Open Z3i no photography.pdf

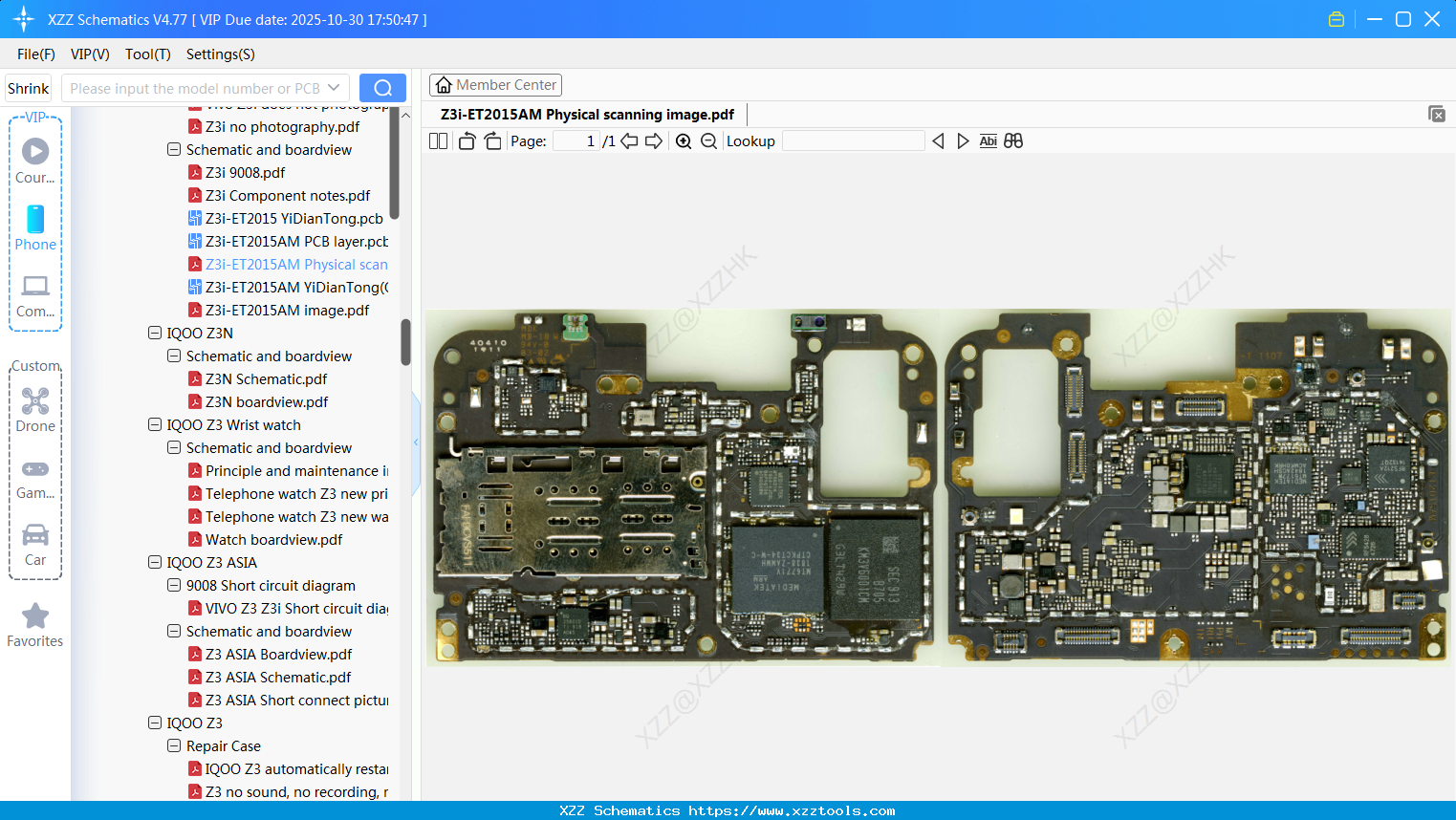coord(274,127)
